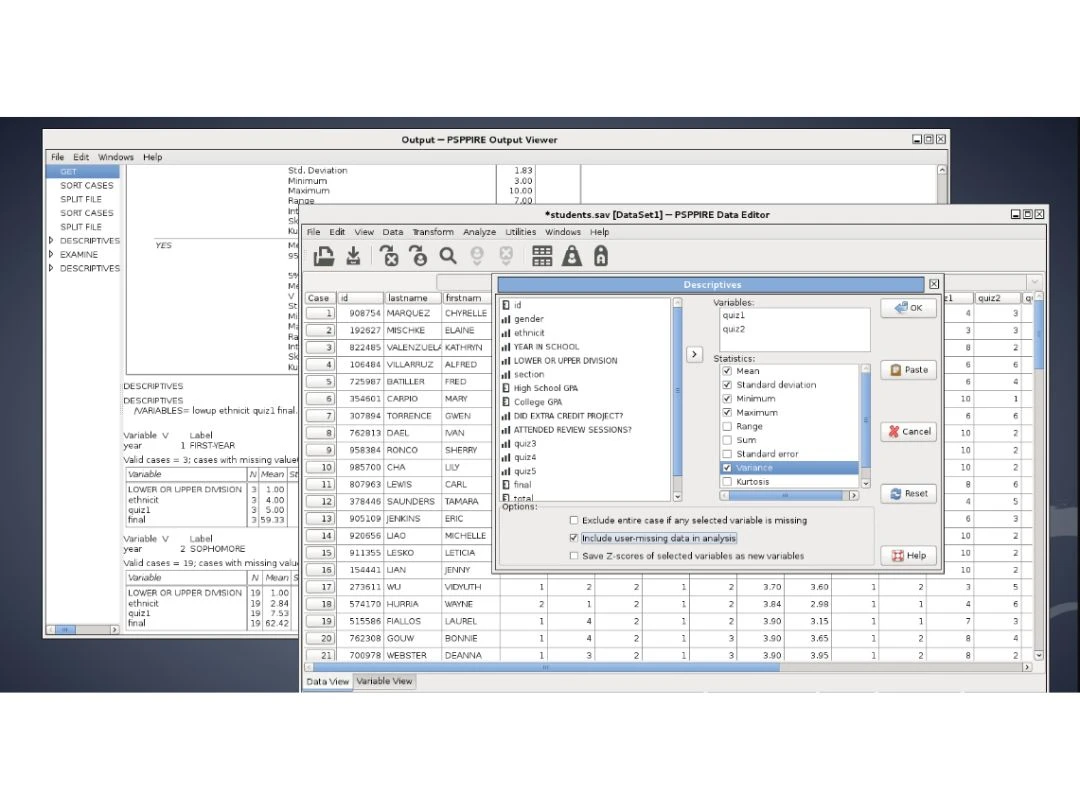Click the icon beside the final variable
1080x810 pixels.
pos(506,484)
